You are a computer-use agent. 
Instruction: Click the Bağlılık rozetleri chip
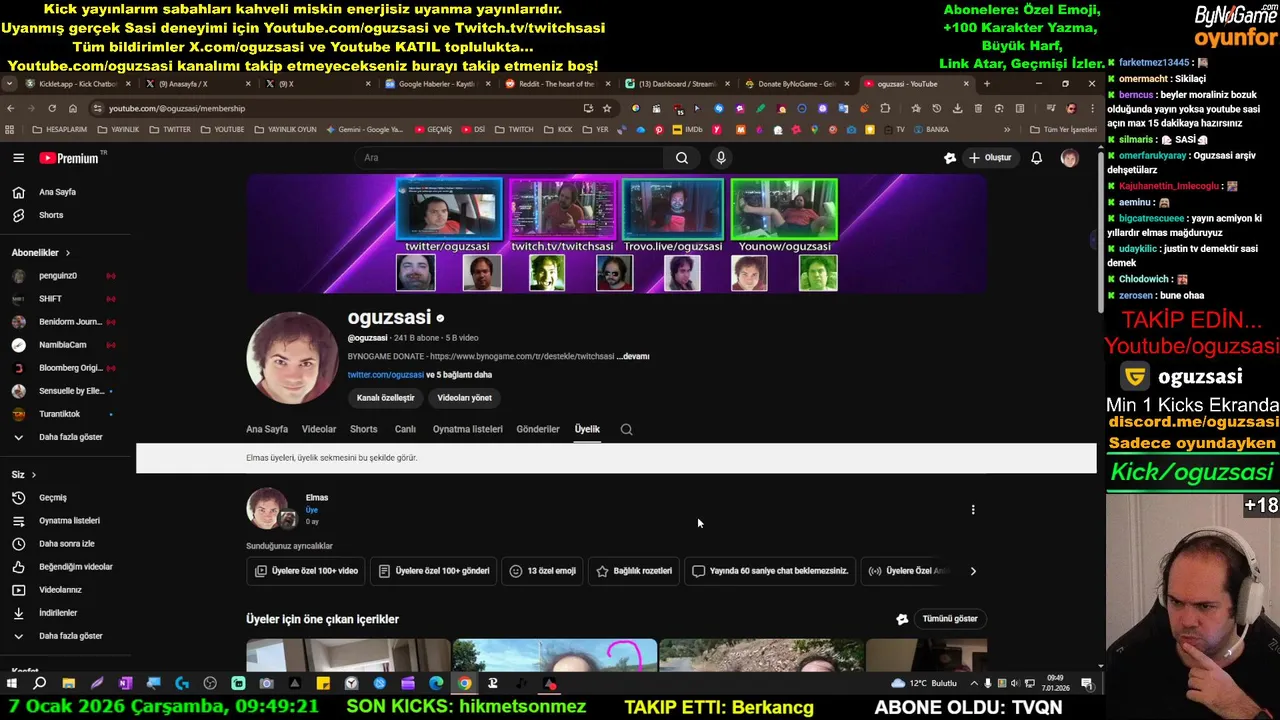(x=634, y=571)
